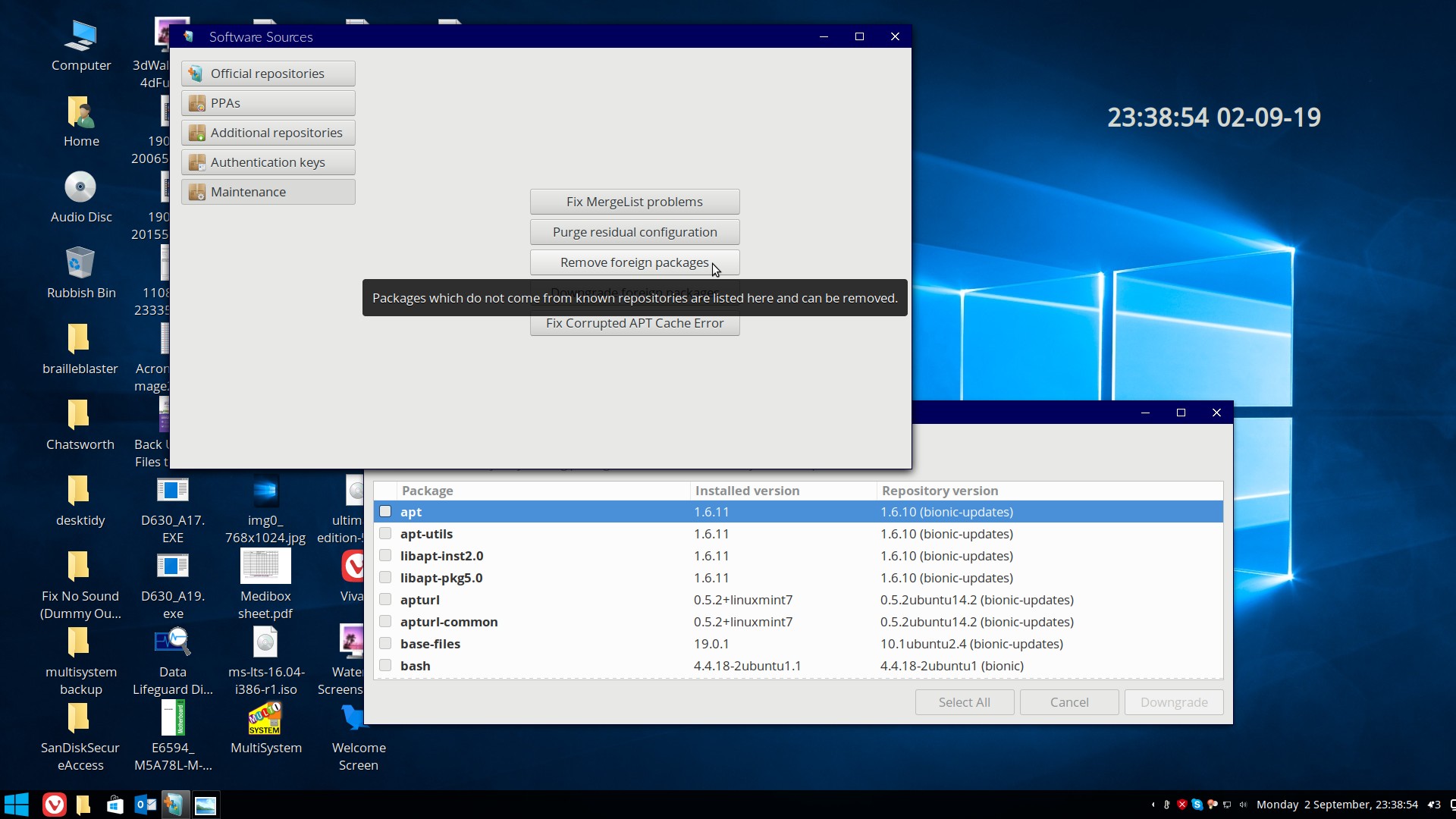Viewport: 1456px width, 819px height.
Task: Click the Additional repositories sidebar icon
Action: (x=197, y=133)
